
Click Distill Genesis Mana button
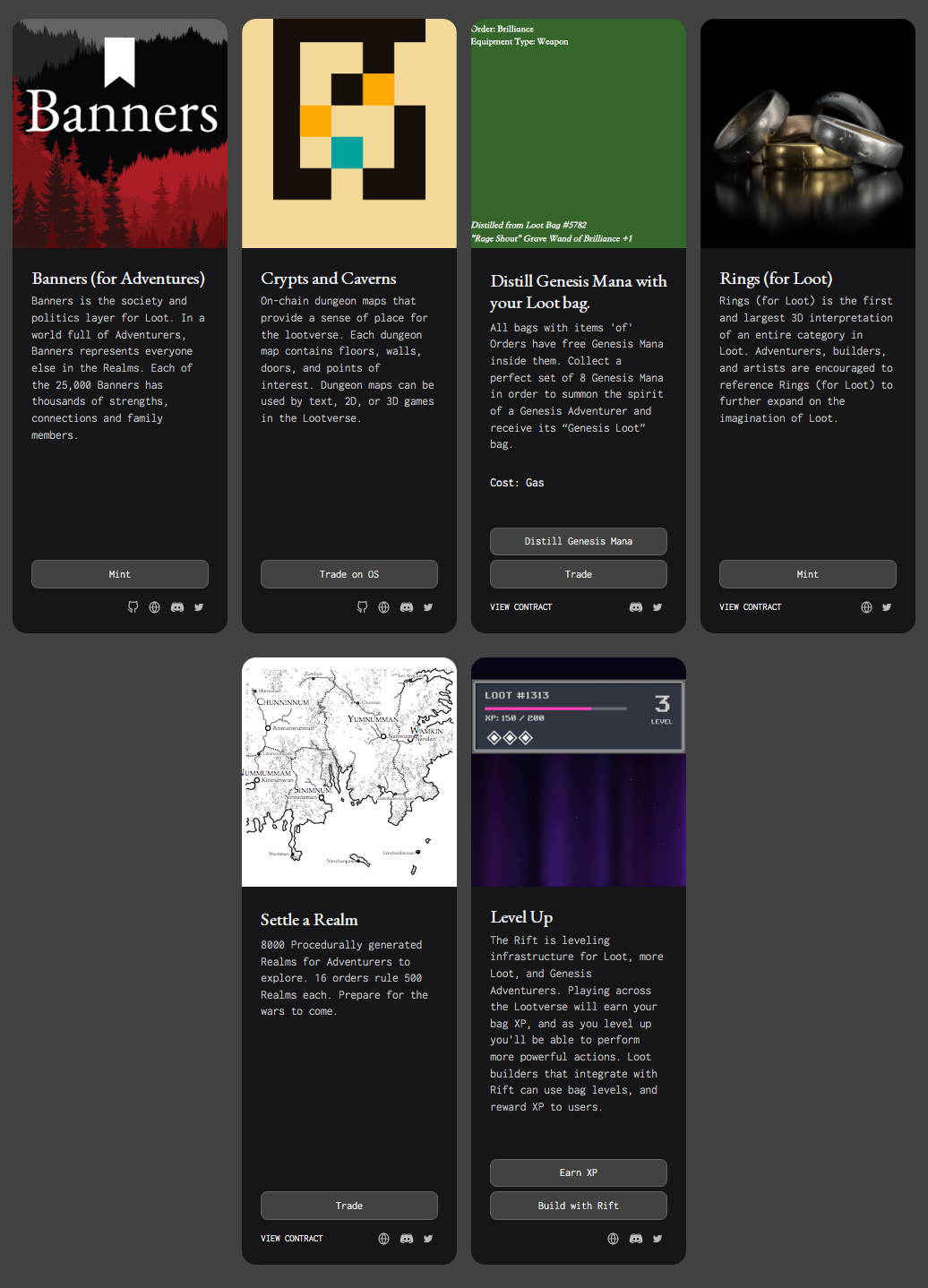click(x=579, y=541)
